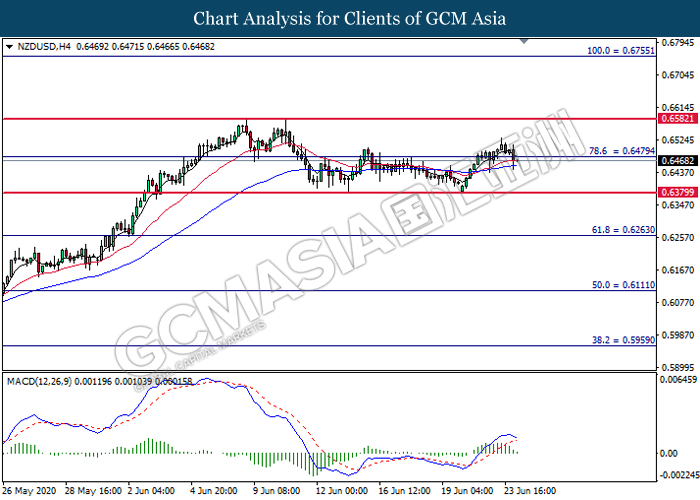Select the 78.6 = 0.64794 Fibonacci label
The width and height of the screenshot is (700, 500).
click(621, 149)
